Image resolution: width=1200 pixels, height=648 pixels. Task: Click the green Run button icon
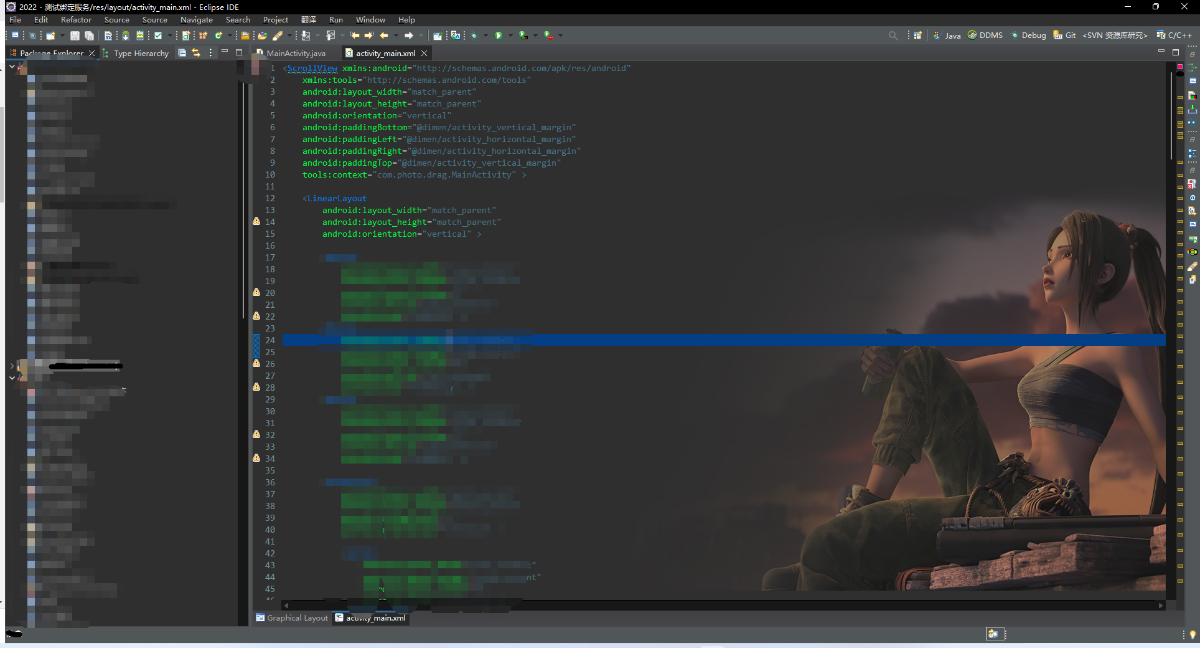(x=498, y=35)
